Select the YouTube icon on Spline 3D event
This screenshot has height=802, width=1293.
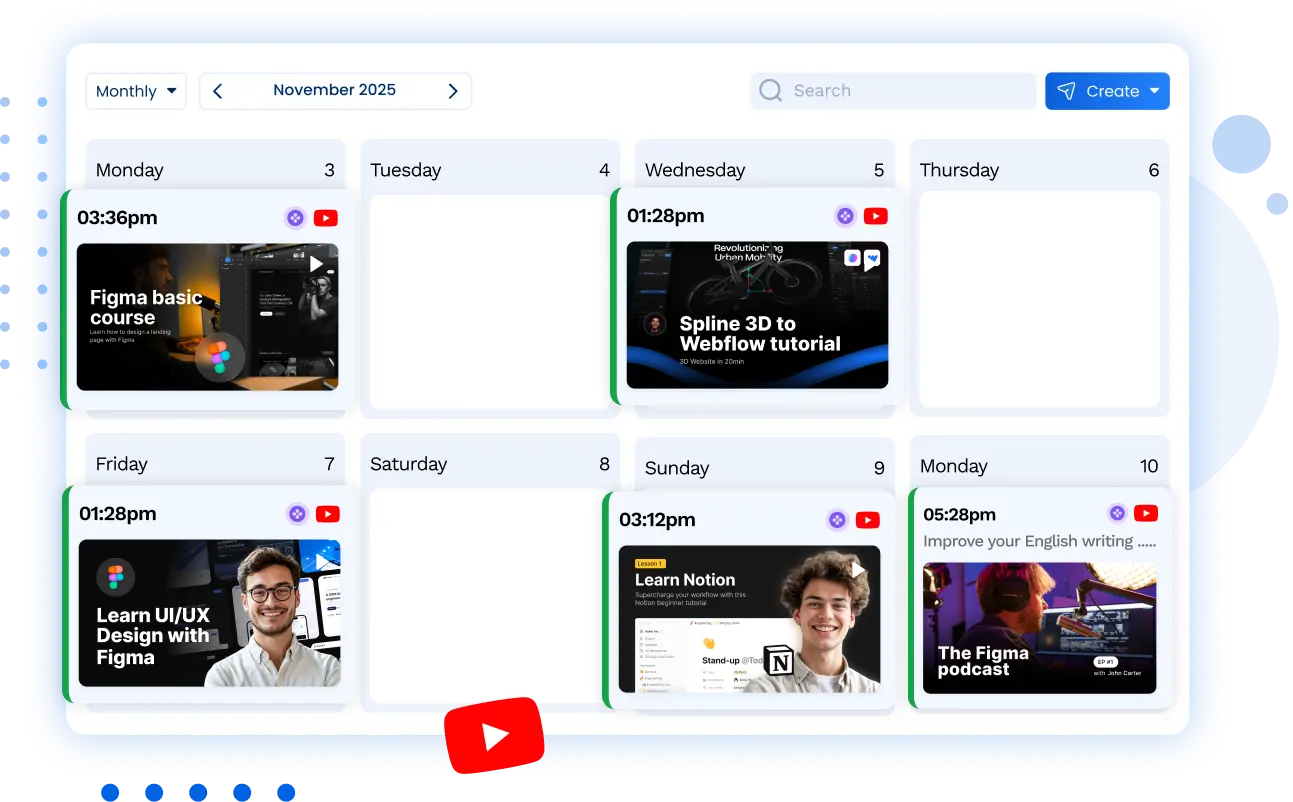click(875, 215)
